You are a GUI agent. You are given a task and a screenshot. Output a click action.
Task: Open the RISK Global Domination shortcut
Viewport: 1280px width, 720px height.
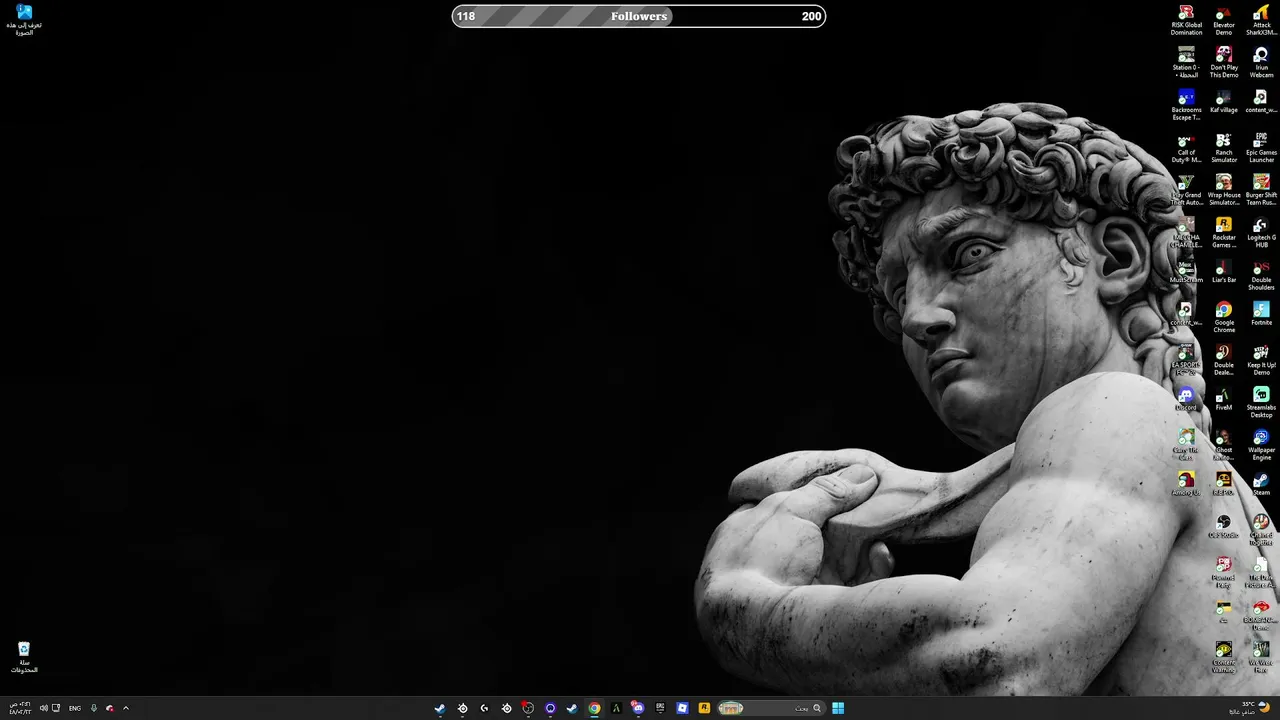1186,20
